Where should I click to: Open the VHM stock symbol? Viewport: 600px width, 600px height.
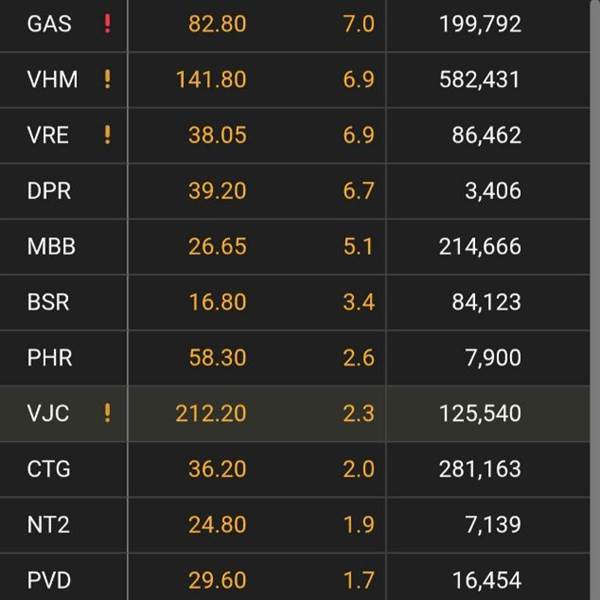(x=52, y=80)
